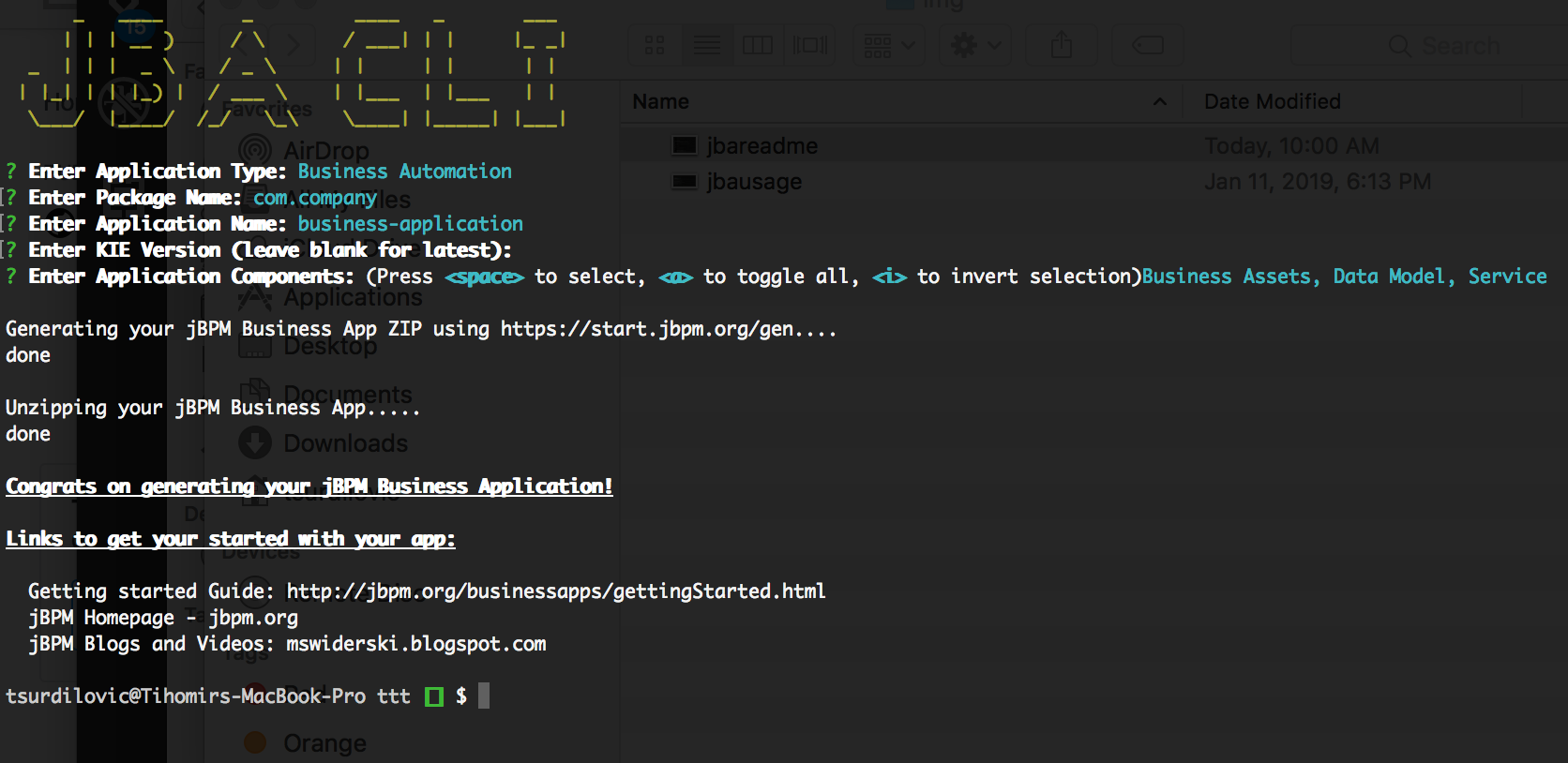The image size is (1568, 763).
Task: Click the Finder forward navigation chevron
Action: (293, 45)
